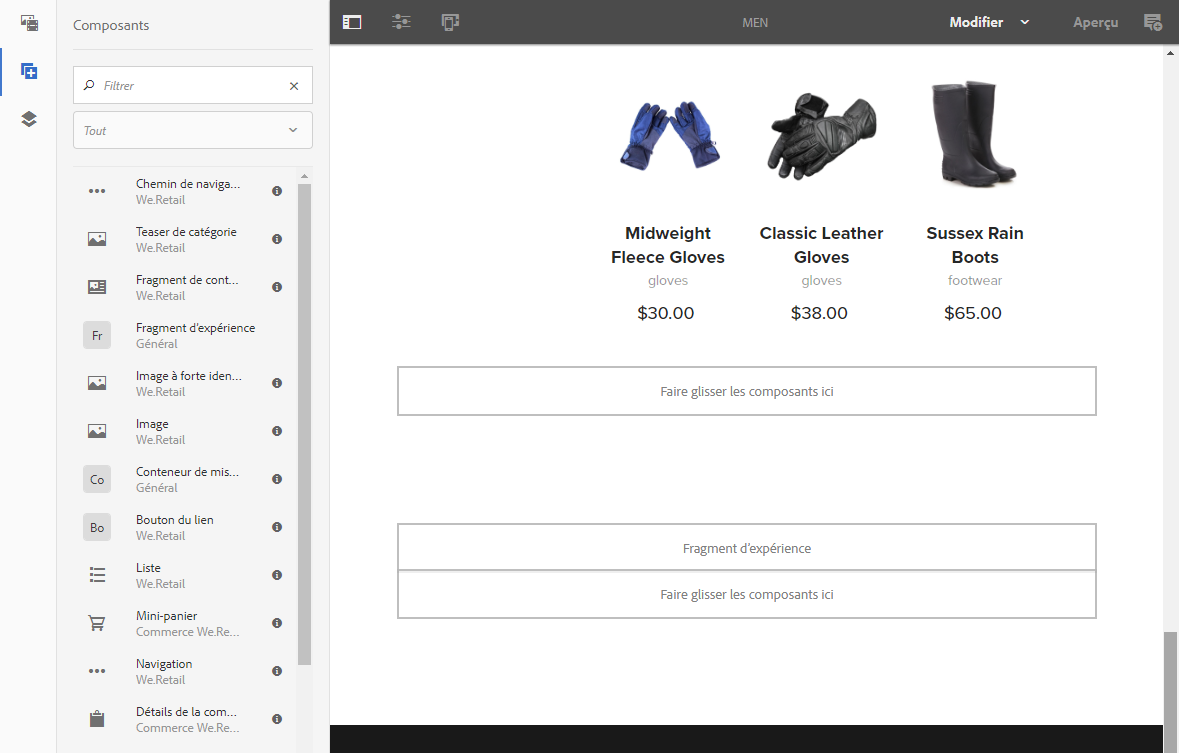Image resolution: width=1179 pixels, height=753 pixels.
Task: Click the MEN page title
Action: [x=755, y=23]
